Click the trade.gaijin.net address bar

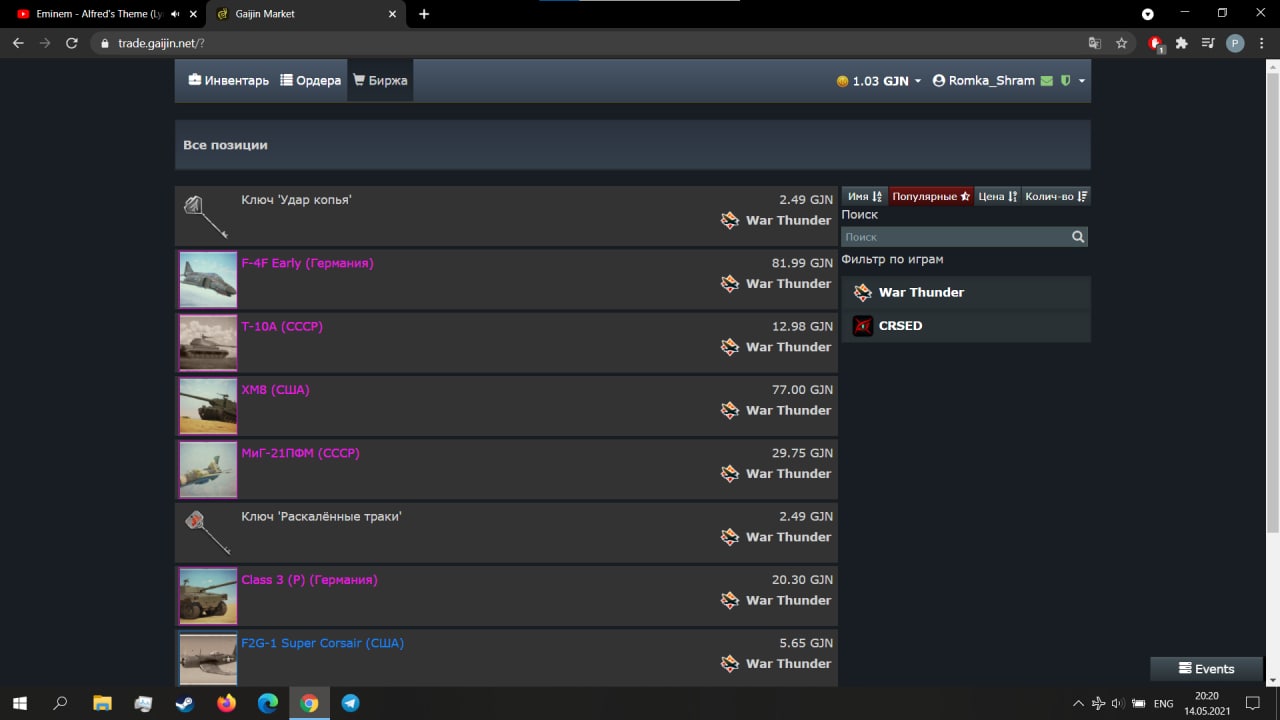tap(590, 43)
